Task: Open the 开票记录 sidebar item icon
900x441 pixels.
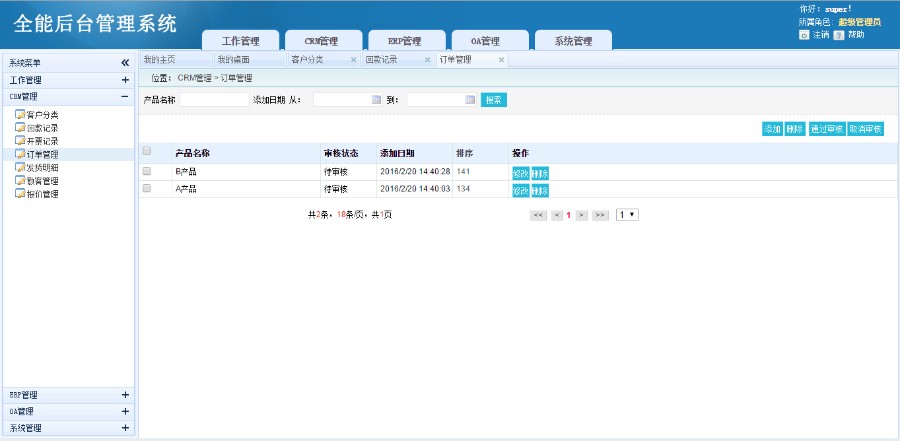Action: click(x=20, y=141)
